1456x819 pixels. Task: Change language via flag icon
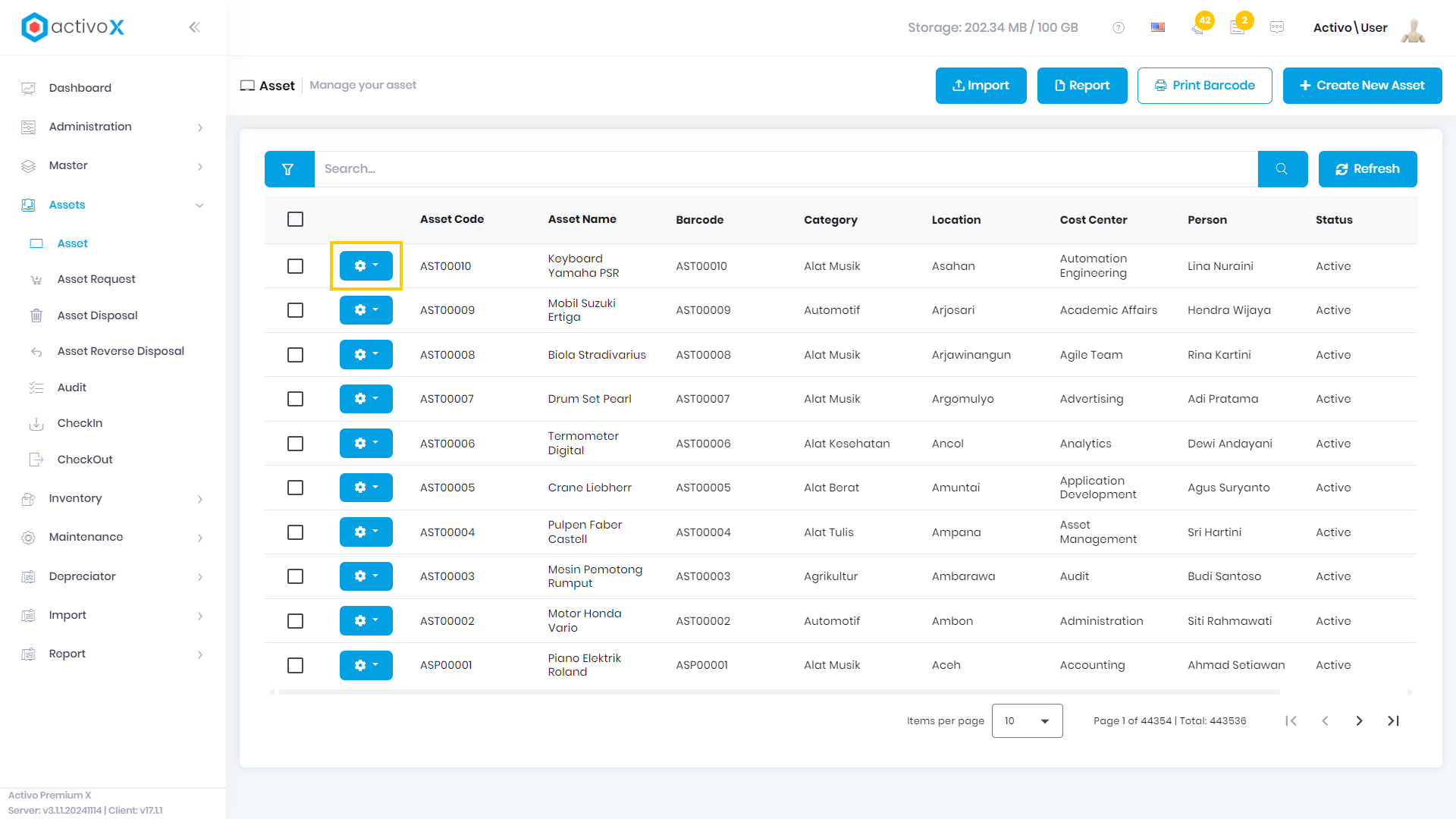1158,27
